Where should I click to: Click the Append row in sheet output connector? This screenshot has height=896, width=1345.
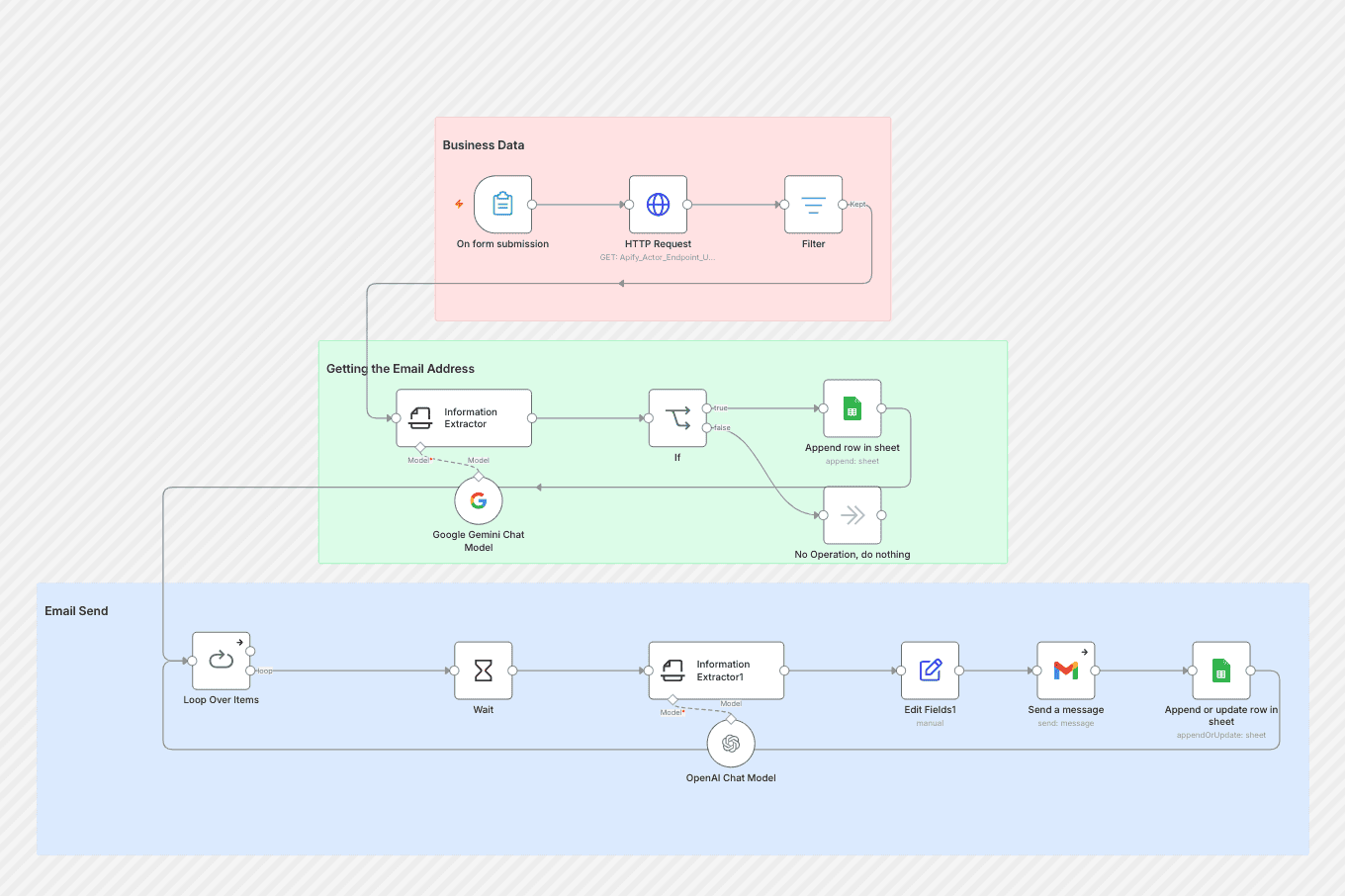pyautogui.click(x=881, y=408)
